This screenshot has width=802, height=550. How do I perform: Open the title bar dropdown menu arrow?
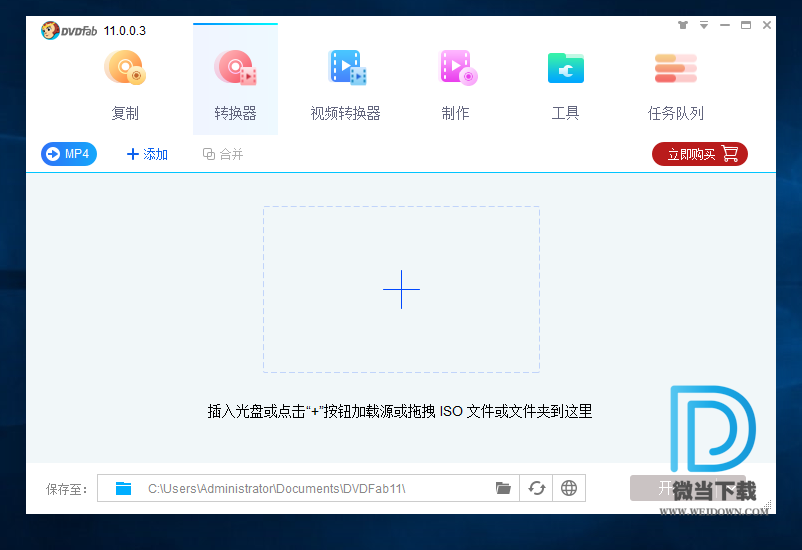[x=704, y=25]
